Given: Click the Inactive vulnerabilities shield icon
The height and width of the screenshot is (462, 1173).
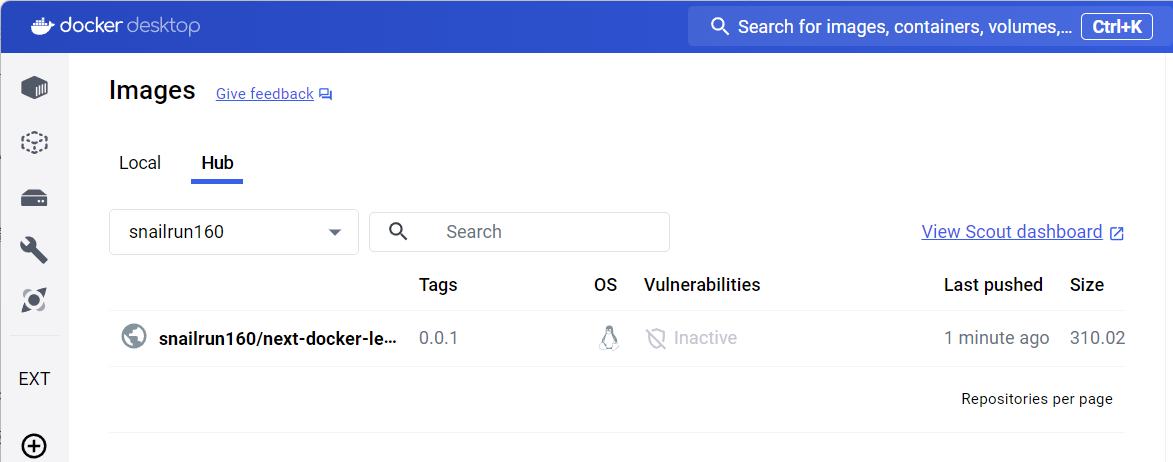Looking at the screenshot, I should coord(656,338).
